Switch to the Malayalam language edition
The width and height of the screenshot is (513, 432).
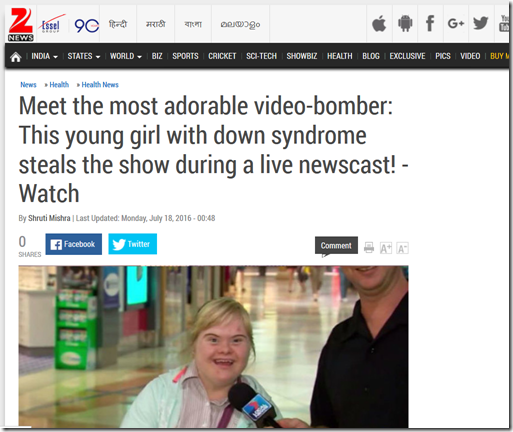click(x=240, y=24)
